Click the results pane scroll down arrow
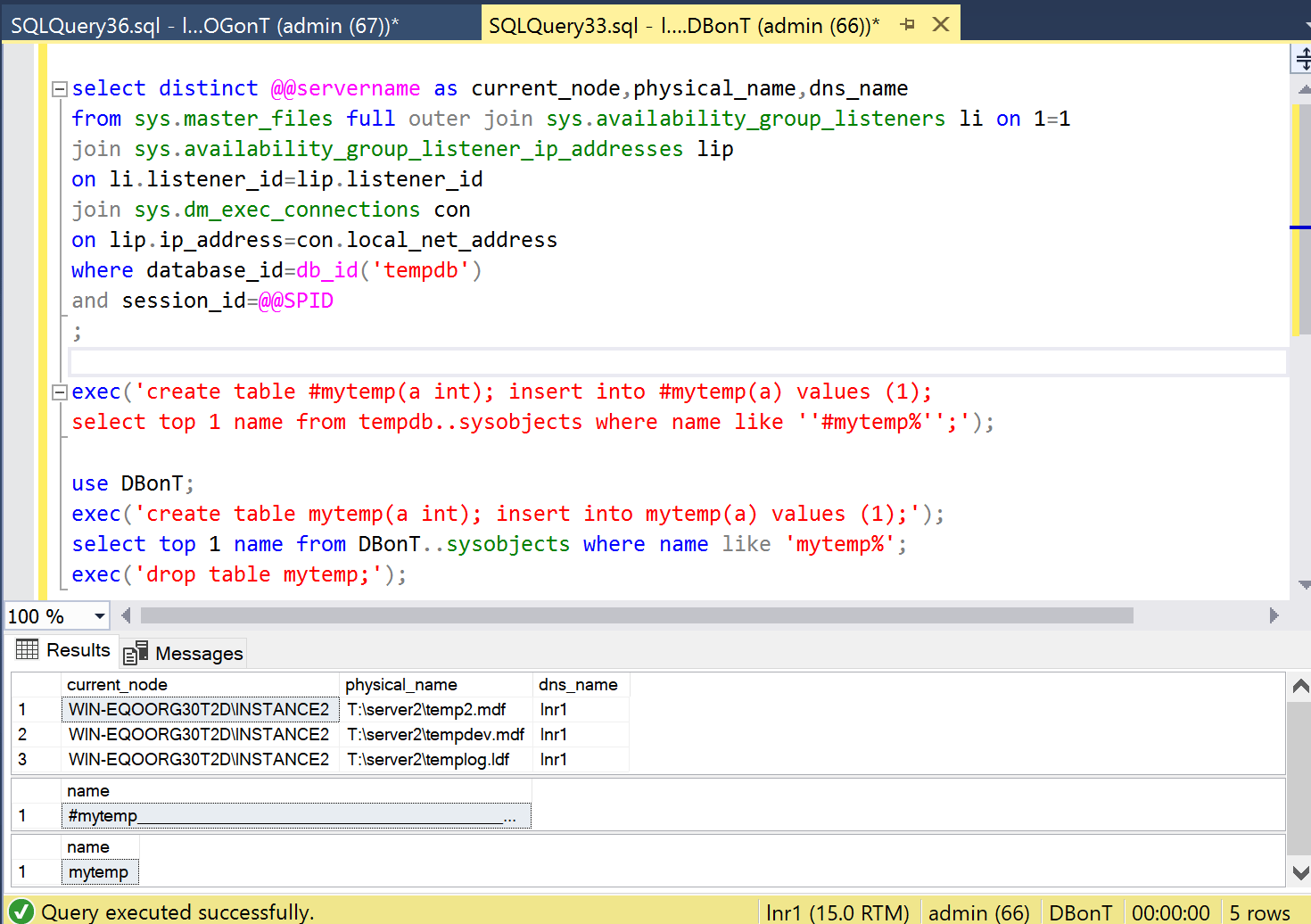This screenshot has width=1311, height=924. click(1300, 872)
